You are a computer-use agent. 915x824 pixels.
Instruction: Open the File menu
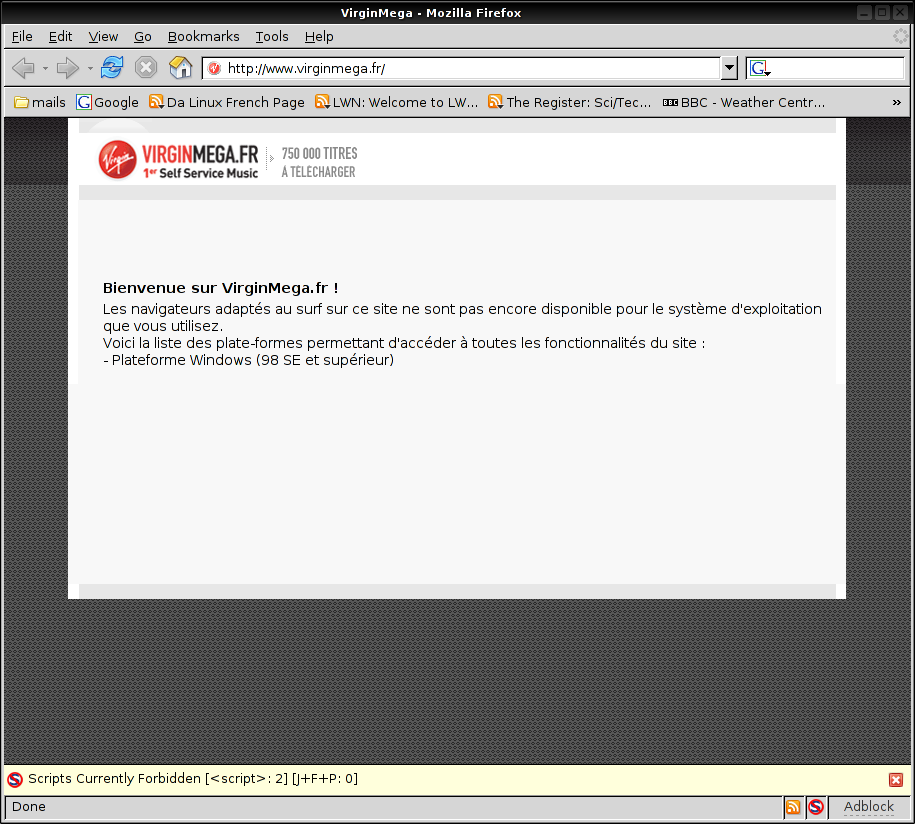(x=22, y=37)
